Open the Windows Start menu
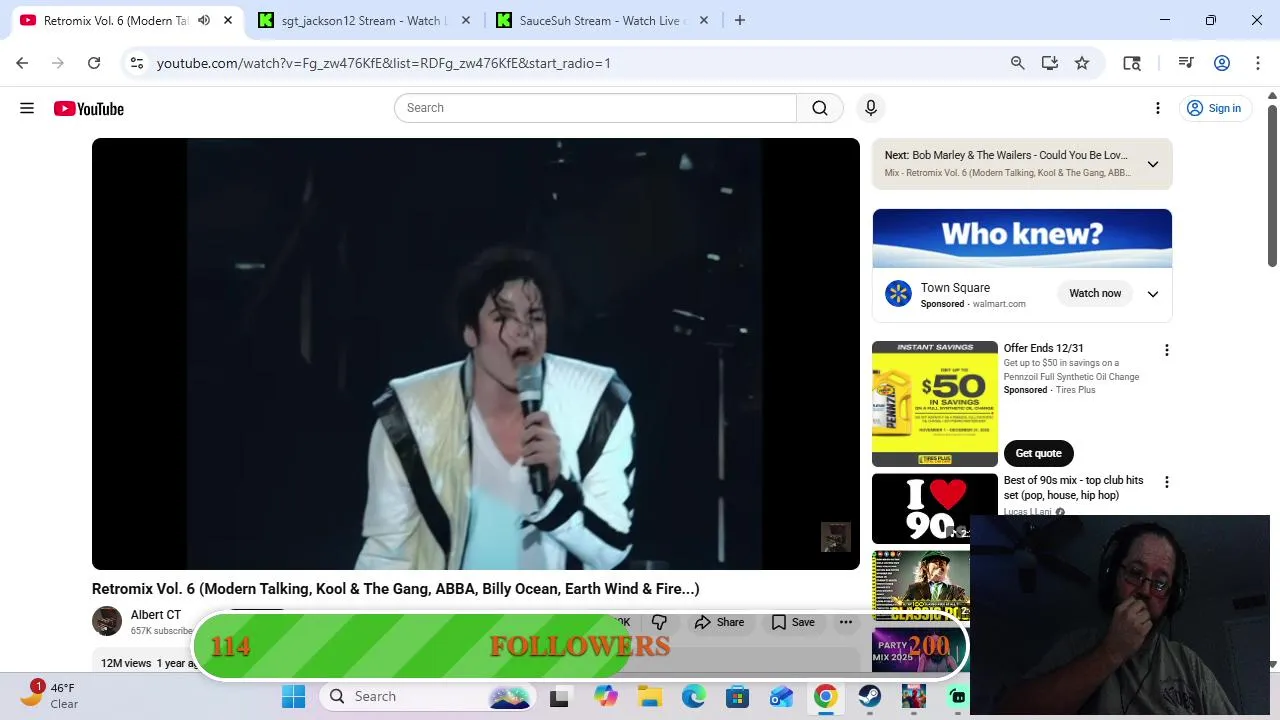The height and width of the screenshot is (720, 1280). 293,697
